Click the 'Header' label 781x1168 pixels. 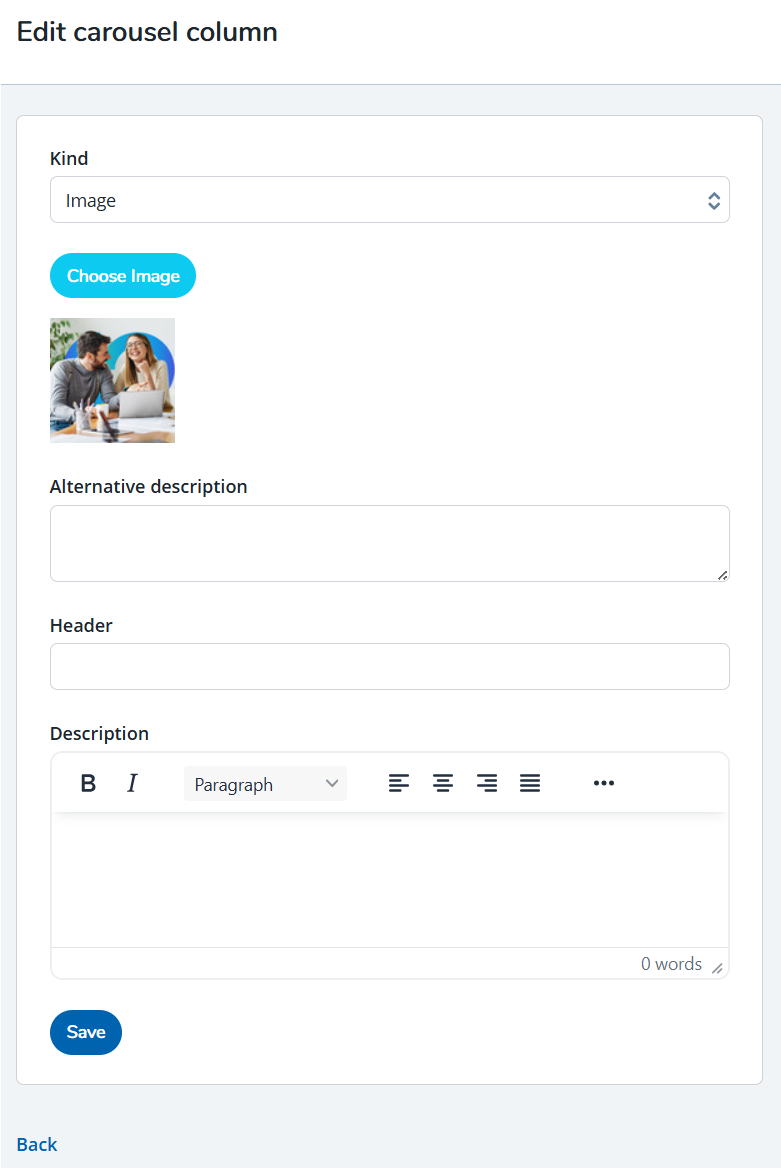click(81, 626)
